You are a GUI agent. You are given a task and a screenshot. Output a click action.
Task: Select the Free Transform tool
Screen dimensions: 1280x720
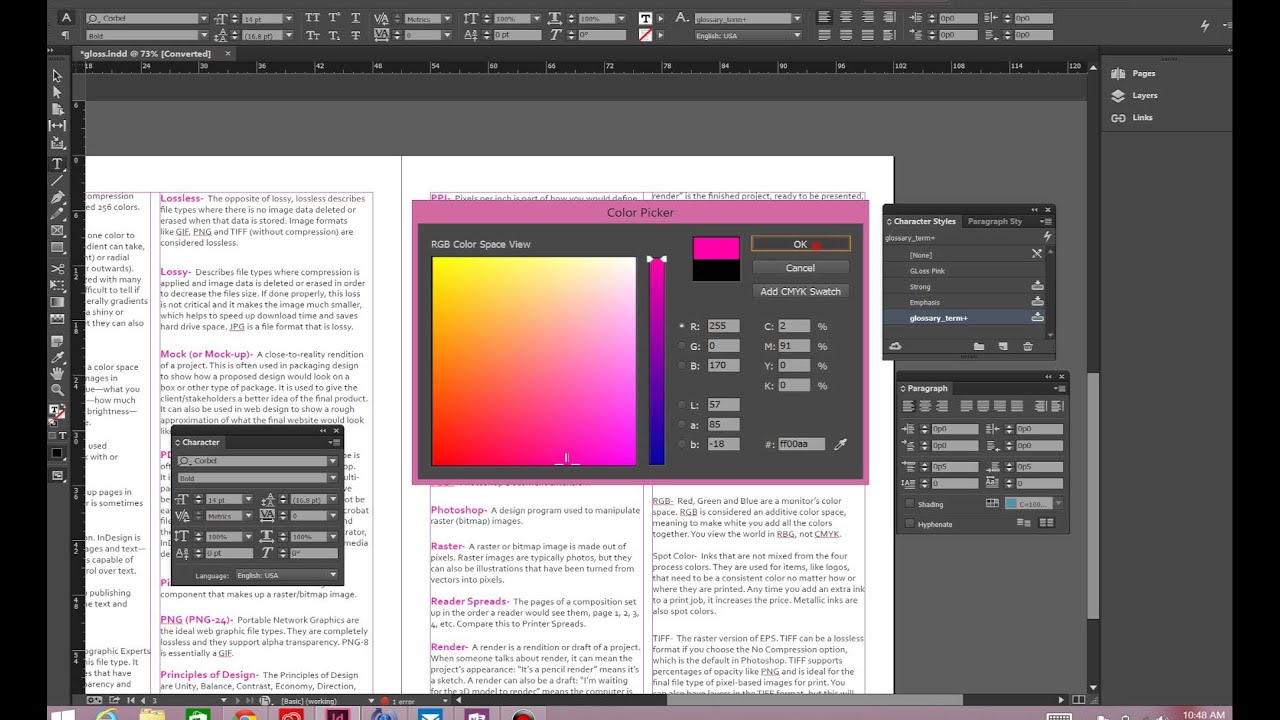pyautogui.click(x=57, y=285)
